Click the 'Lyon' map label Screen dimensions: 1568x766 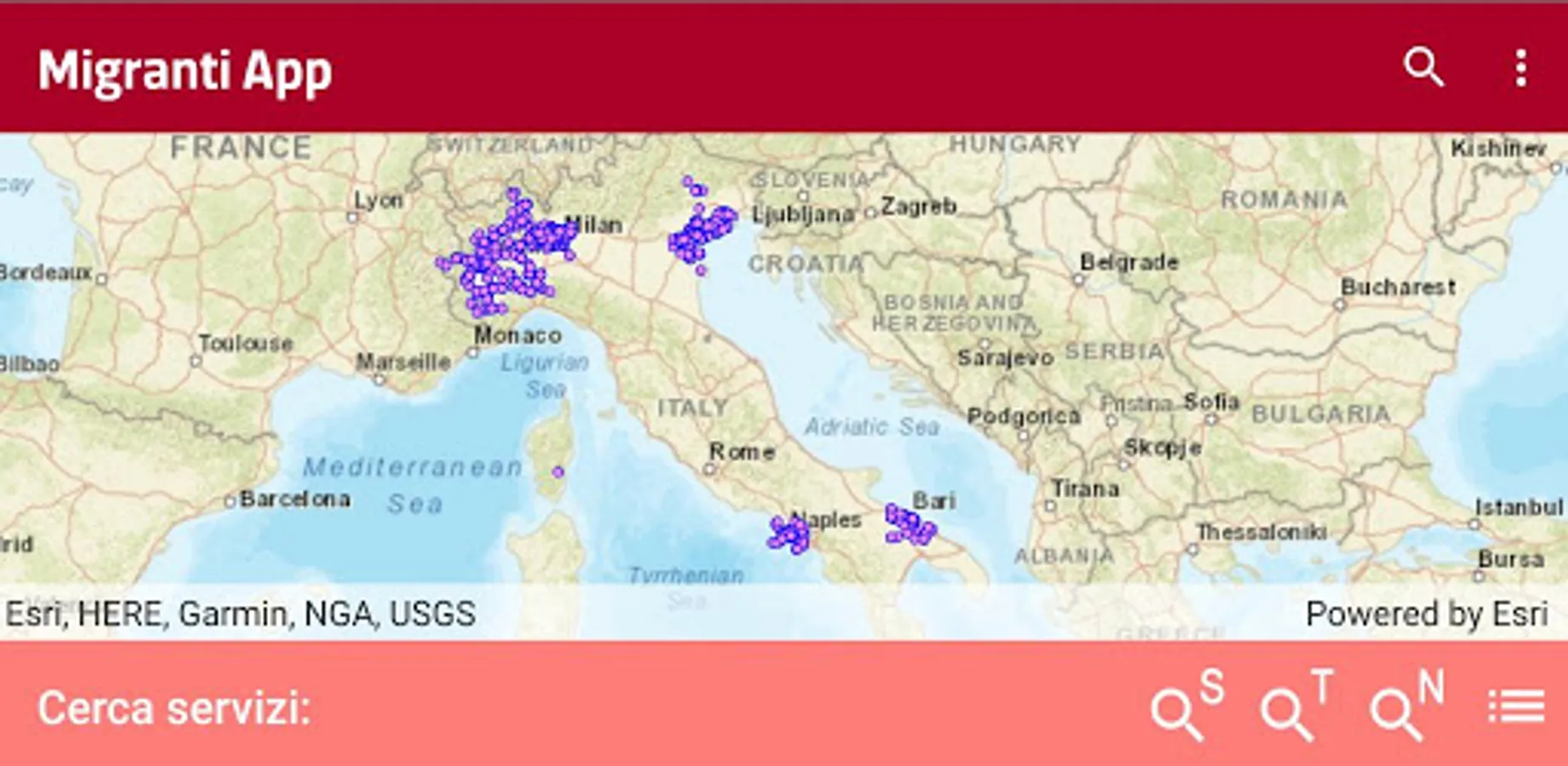pyautogui.click(x=379, y=201)
